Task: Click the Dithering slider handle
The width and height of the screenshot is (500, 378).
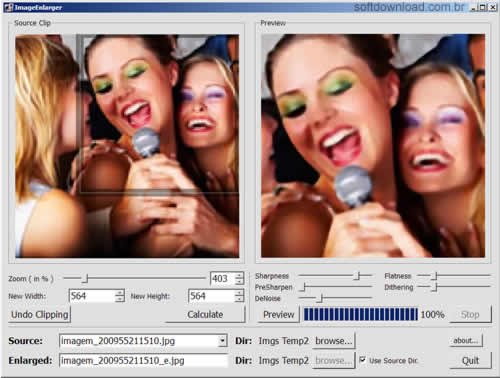Action: pos(434,287)
